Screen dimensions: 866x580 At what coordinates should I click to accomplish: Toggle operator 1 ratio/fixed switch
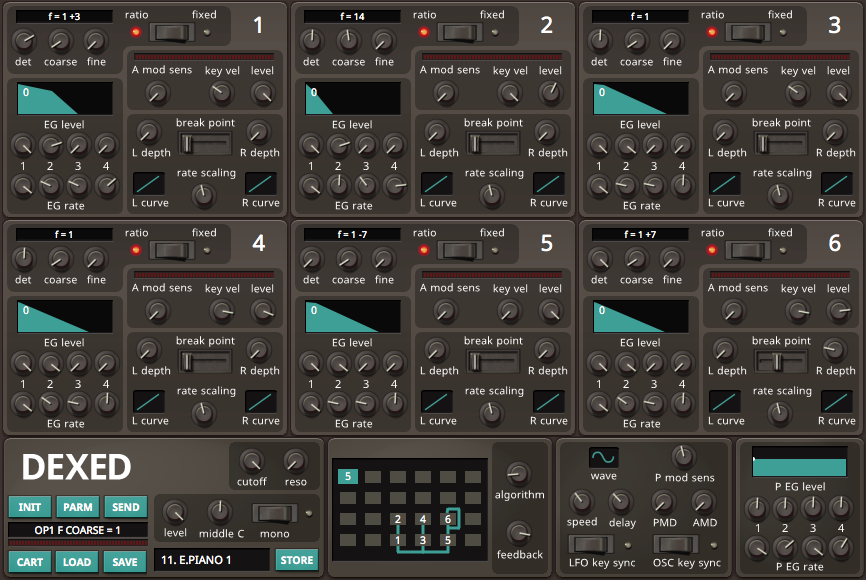[174, 32]
